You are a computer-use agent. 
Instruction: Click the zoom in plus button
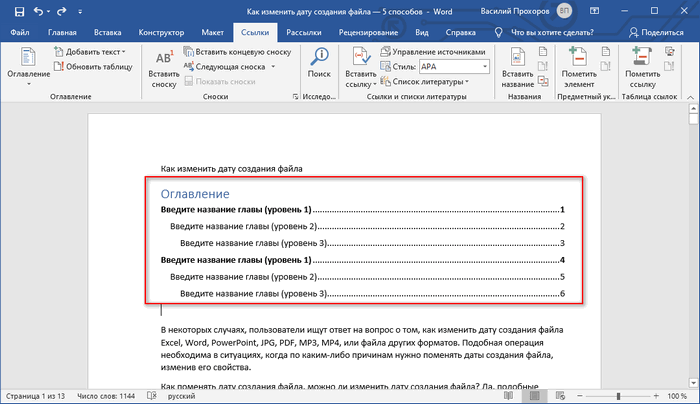point(656,396)
